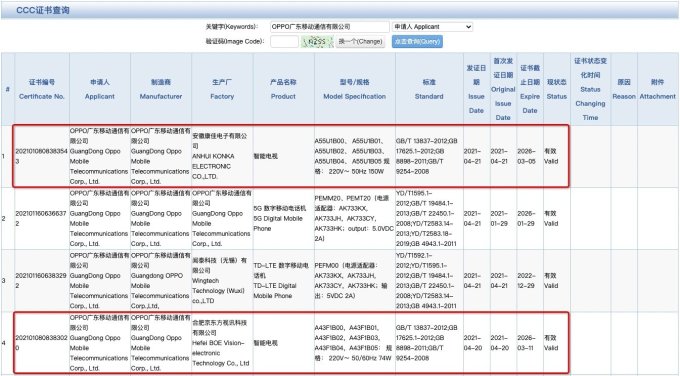
Task: Click the 制造商 Manufacturer column header
Action: (161, 89)
